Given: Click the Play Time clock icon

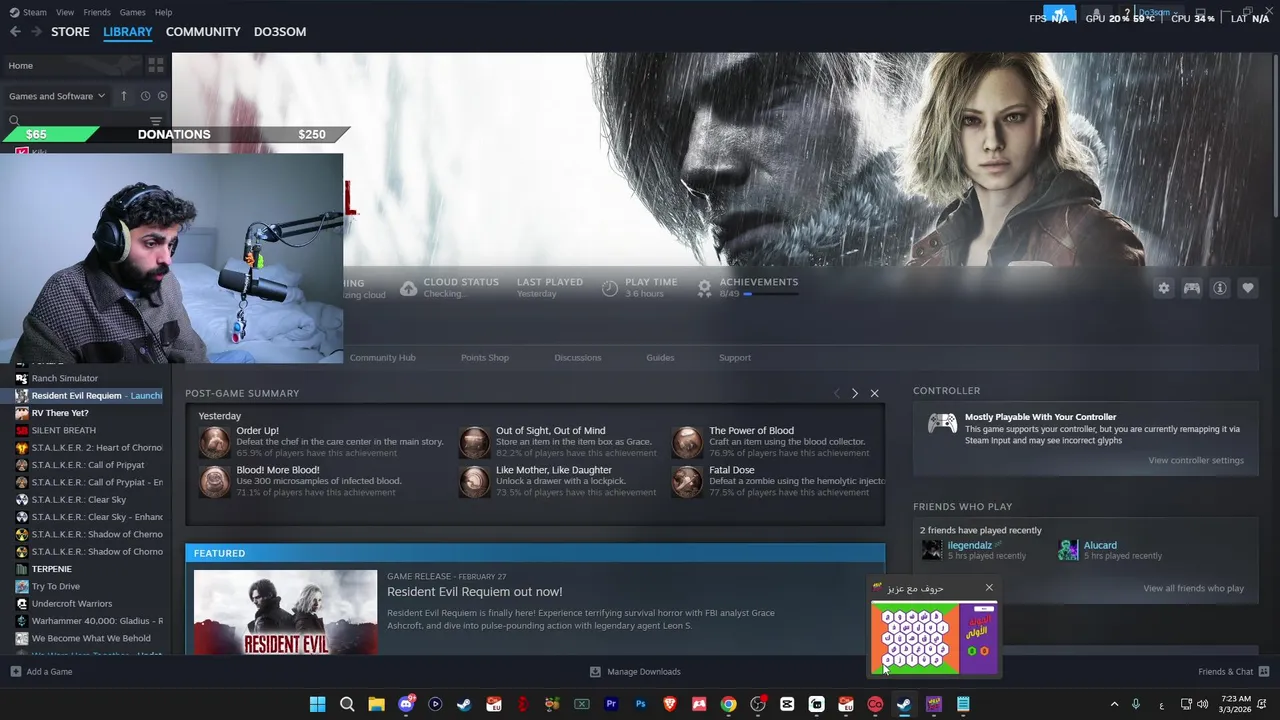Looking at the screenshot, I should click(609, 288).
